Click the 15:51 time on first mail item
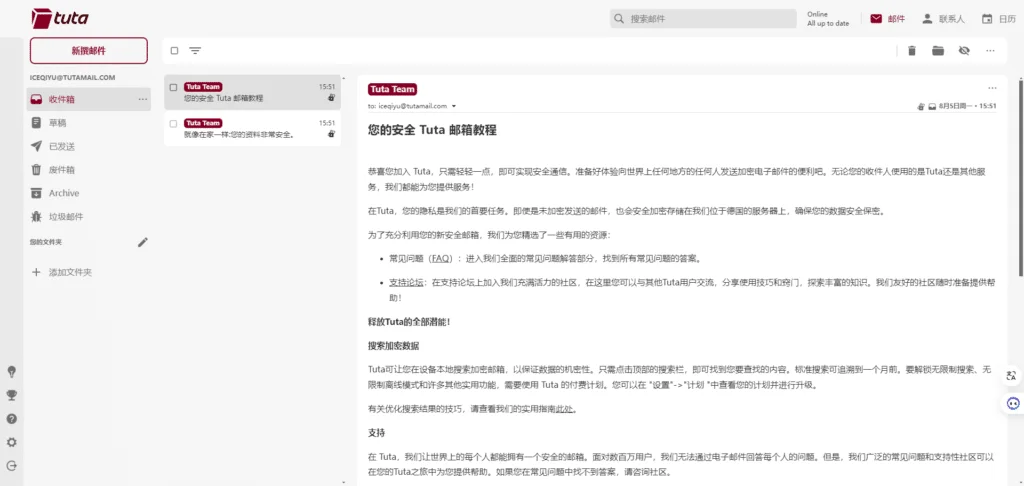 coord(327,86)
